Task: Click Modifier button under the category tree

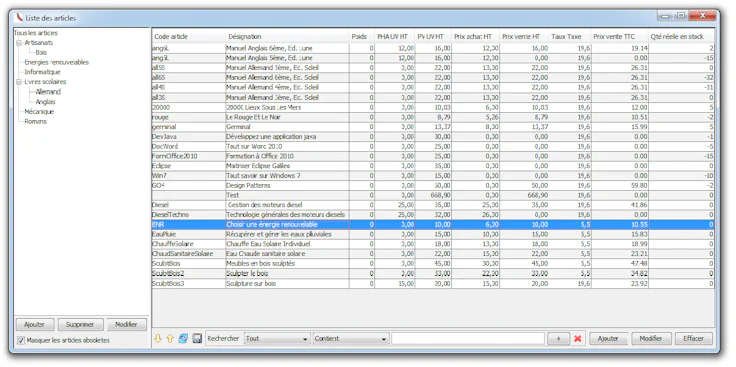Action: click(127, 324)
